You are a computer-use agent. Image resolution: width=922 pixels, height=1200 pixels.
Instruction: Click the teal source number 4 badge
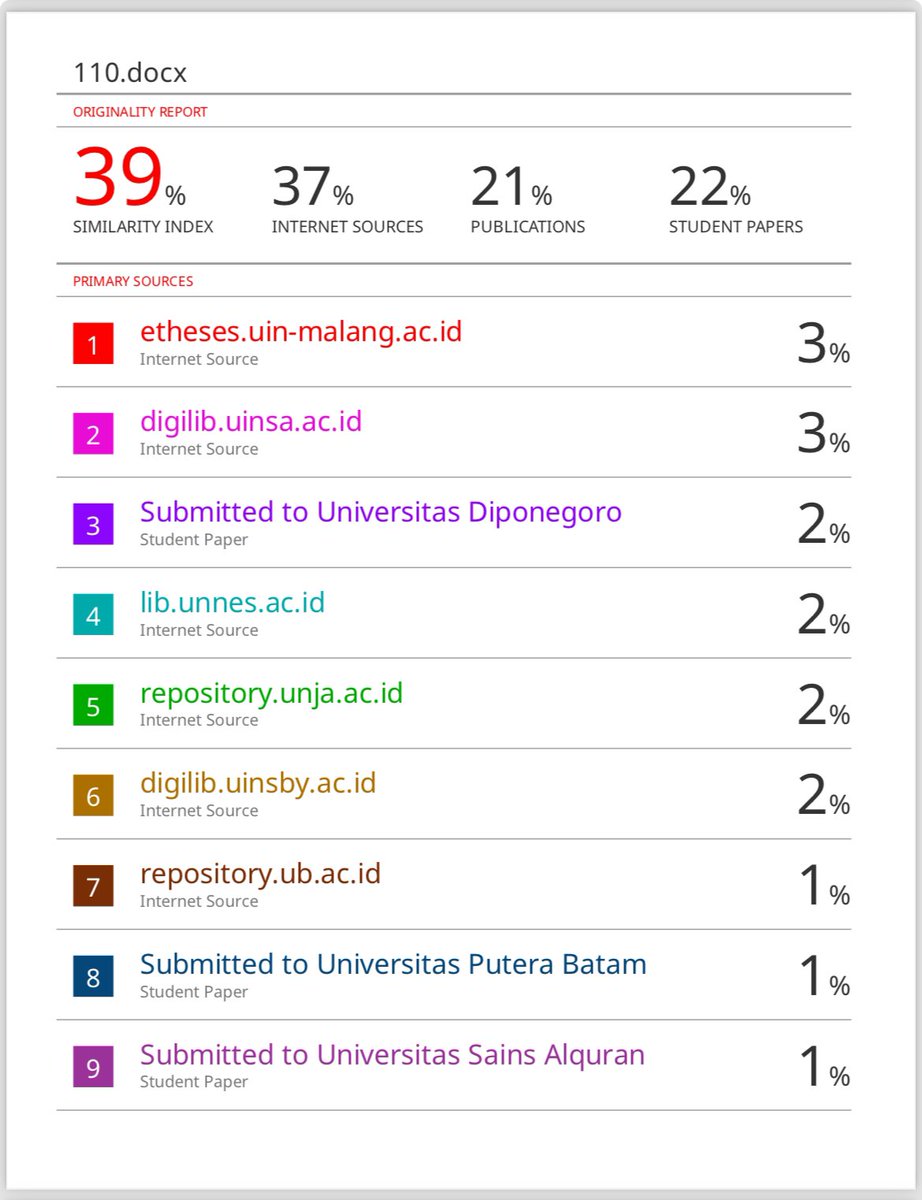[93, 616]
